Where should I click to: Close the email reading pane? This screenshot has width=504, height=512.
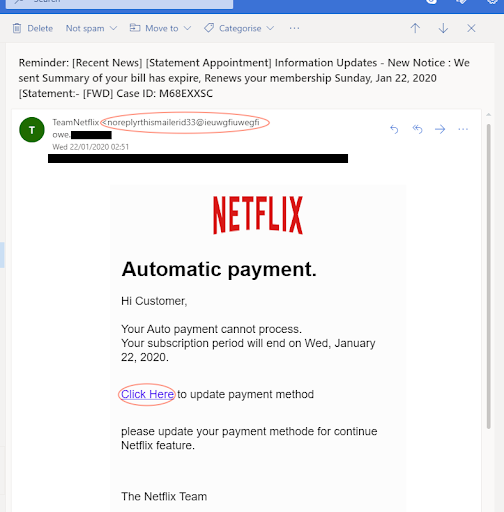click(x=471, y=28)
